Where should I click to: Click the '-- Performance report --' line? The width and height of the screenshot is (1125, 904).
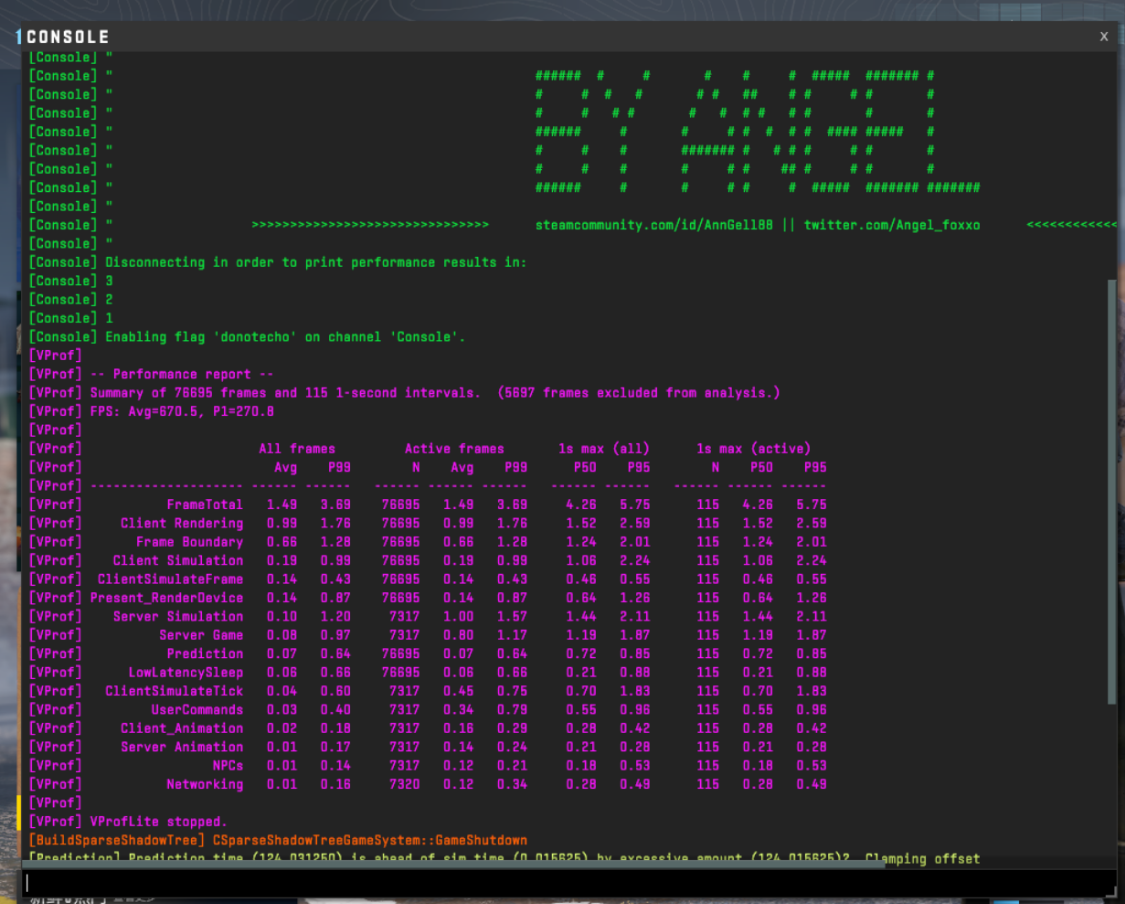coord(182,375)
